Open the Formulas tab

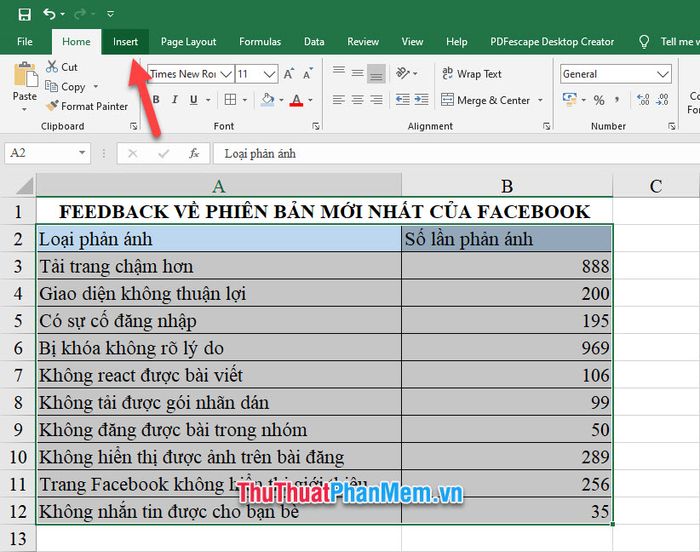(260, 42)
